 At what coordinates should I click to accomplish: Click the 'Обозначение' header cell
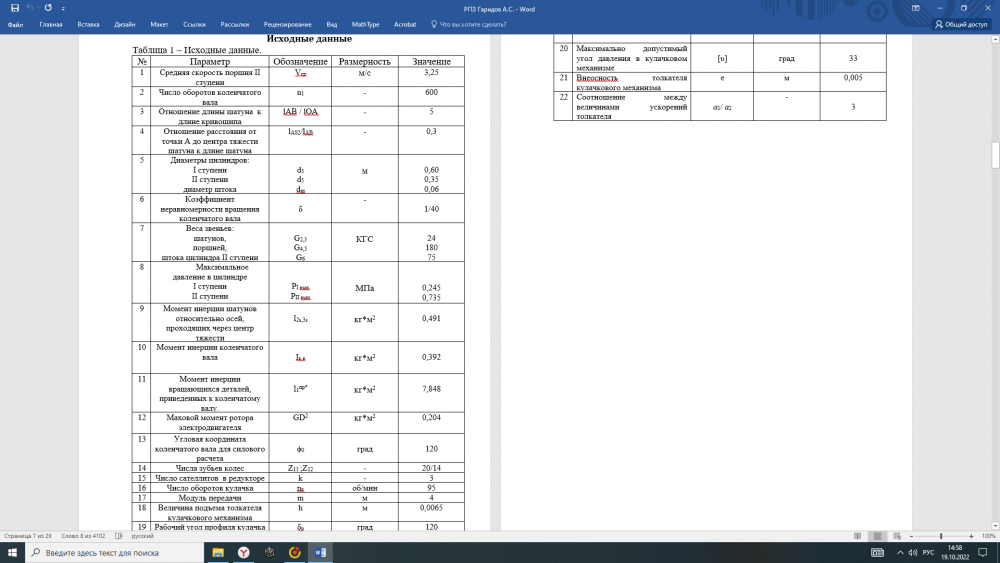click(x=300, y=62)
